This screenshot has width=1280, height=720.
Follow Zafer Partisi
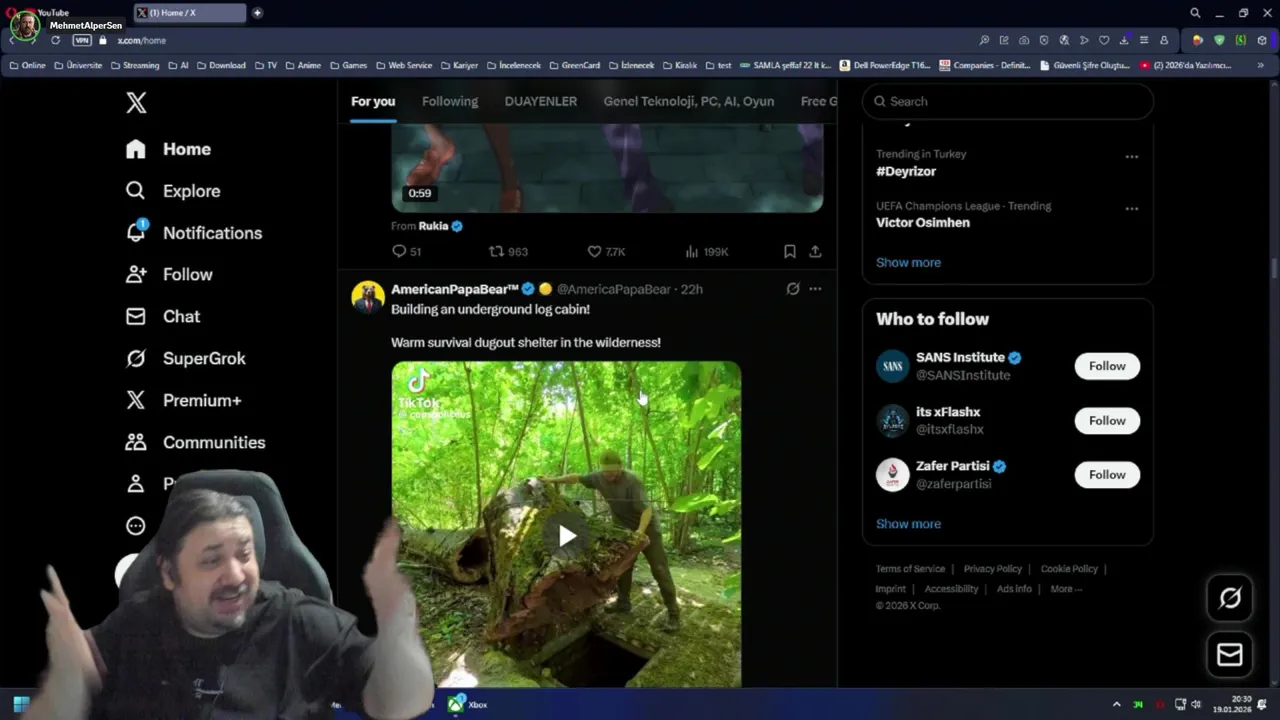(1107, 475)
